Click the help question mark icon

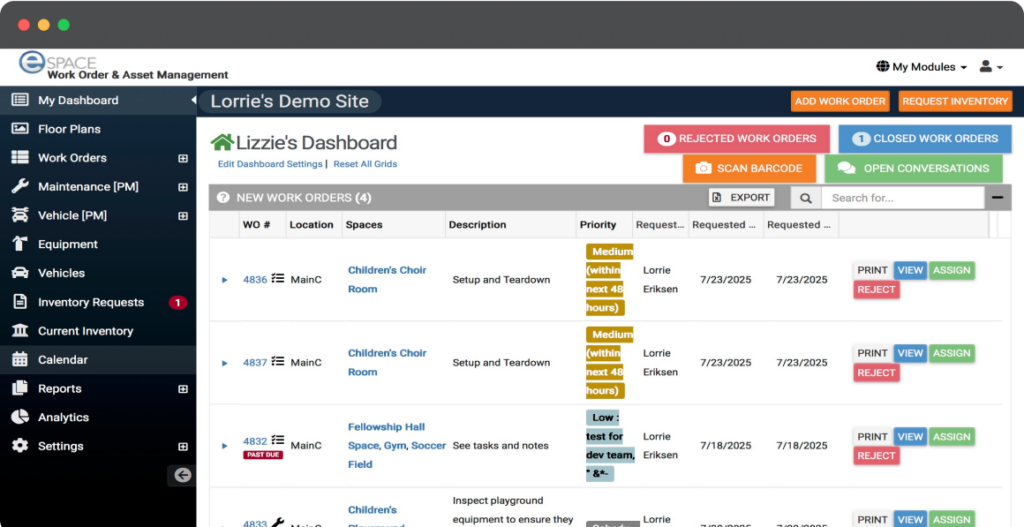(x=223, y=198)
